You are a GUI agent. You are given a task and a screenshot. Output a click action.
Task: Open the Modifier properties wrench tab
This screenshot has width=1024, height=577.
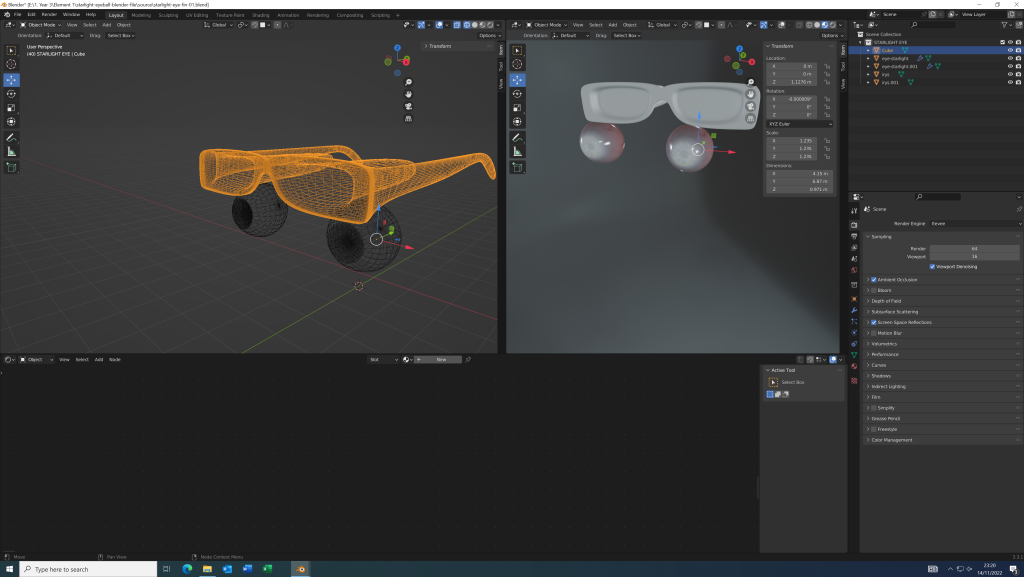(x=854, y=311)
